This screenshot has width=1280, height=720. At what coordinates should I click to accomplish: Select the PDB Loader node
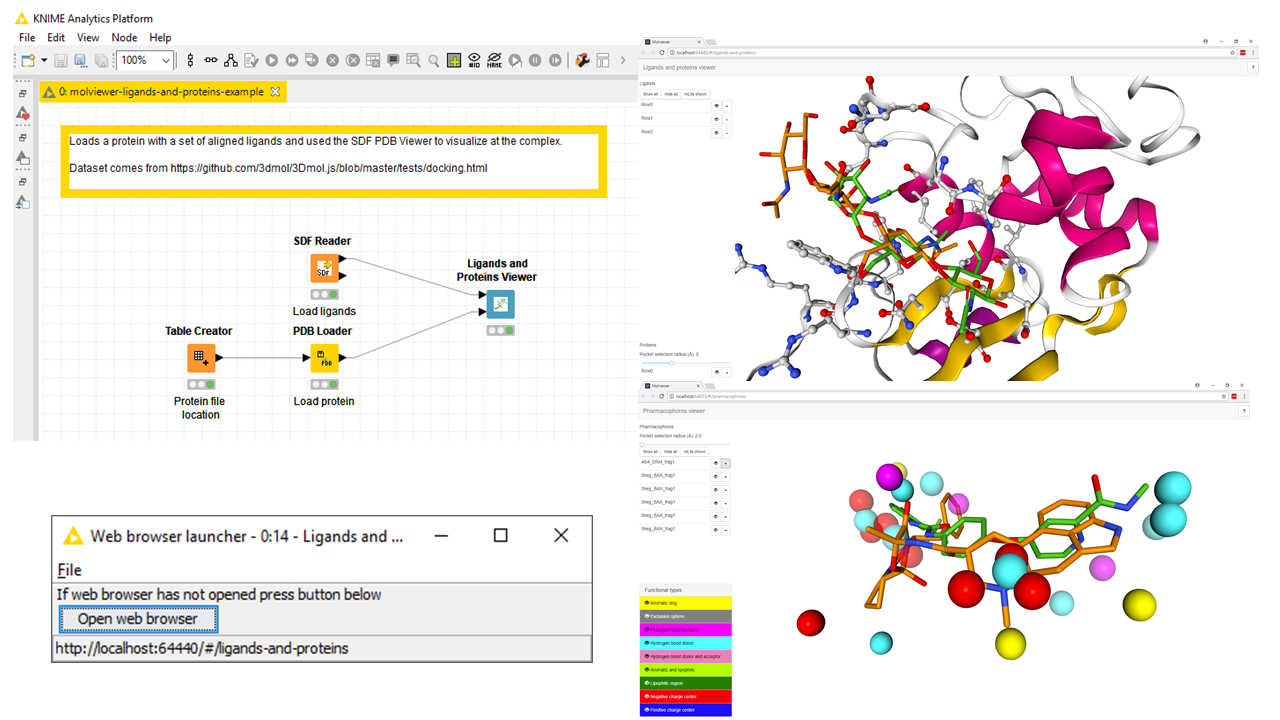point(324,358)
